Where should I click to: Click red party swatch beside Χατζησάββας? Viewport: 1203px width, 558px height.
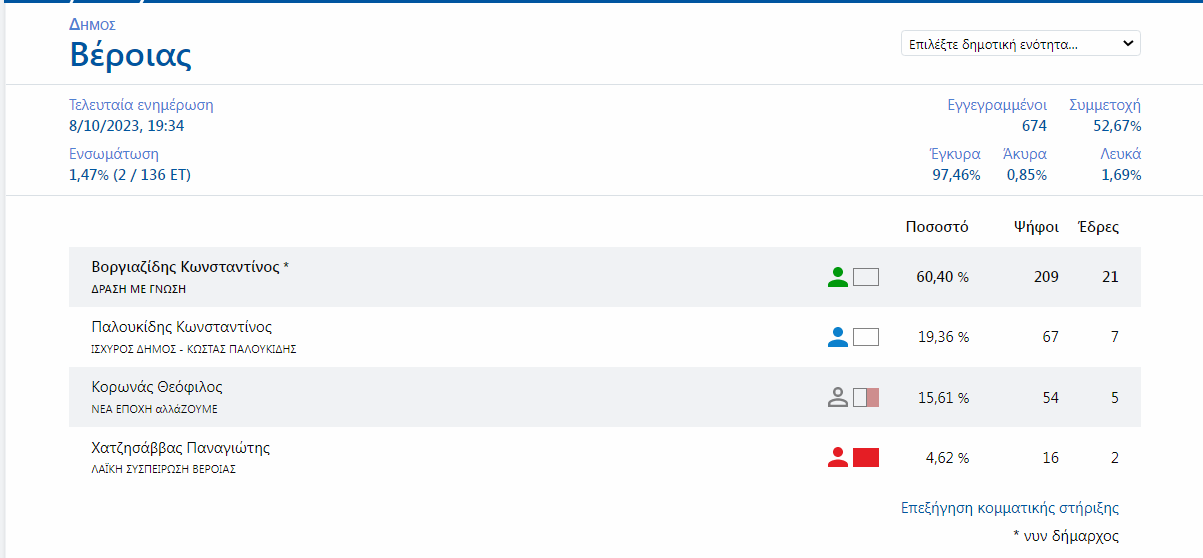click(x=866, y=457)
